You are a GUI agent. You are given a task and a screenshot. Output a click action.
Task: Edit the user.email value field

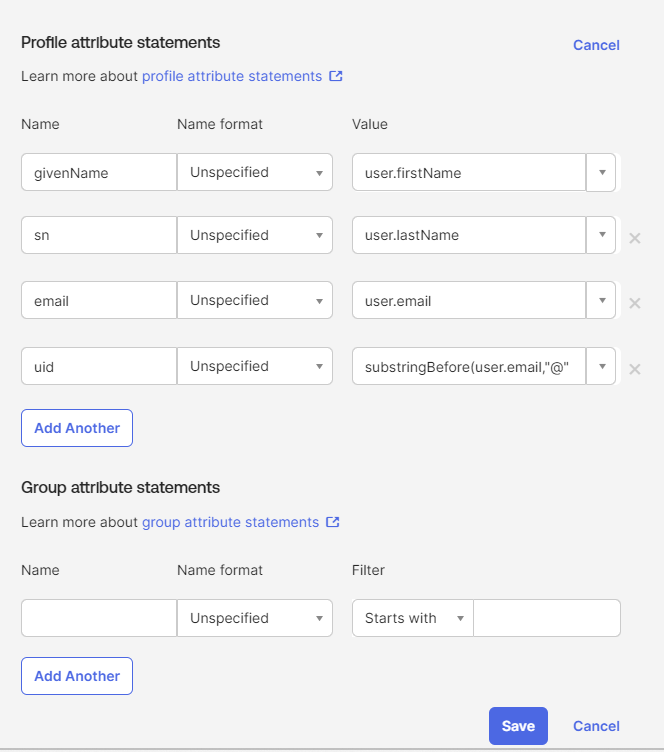point(469,300)
